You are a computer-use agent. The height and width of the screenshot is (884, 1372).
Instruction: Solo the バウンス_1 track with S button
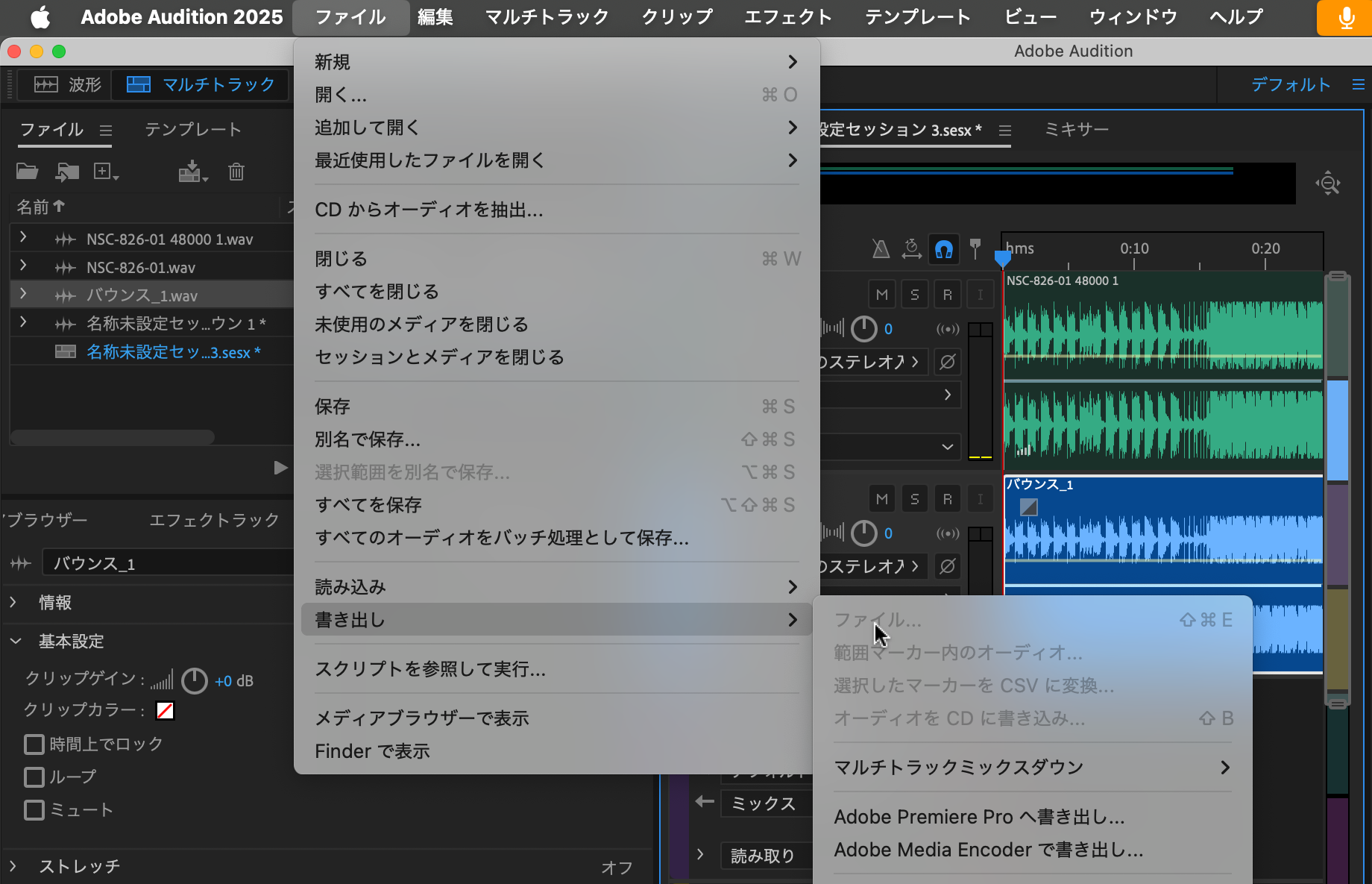tap(914, 498)
